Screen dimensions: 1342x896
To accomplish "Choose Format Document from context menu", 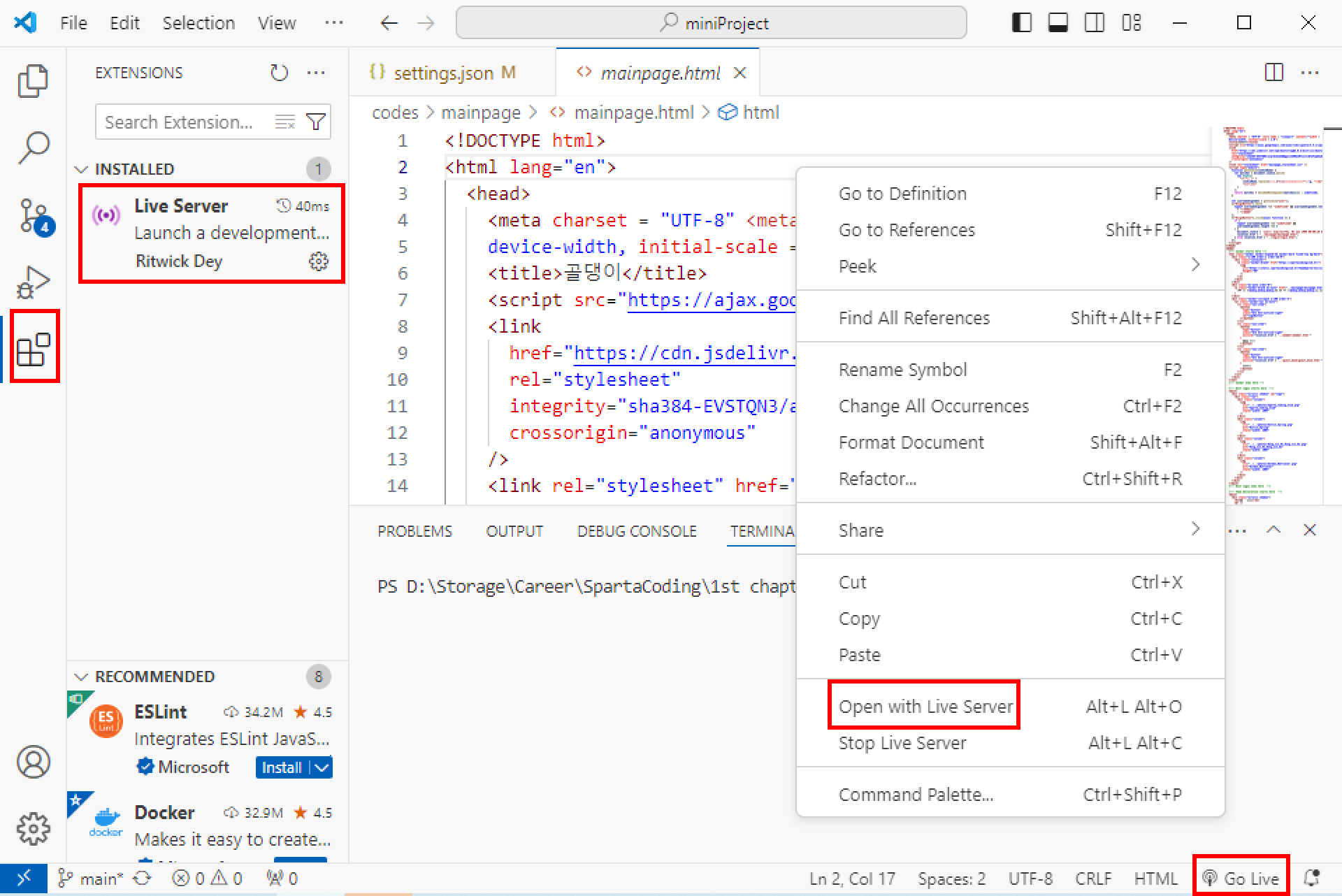I will pyautogui.click(x=1010, y=442).
